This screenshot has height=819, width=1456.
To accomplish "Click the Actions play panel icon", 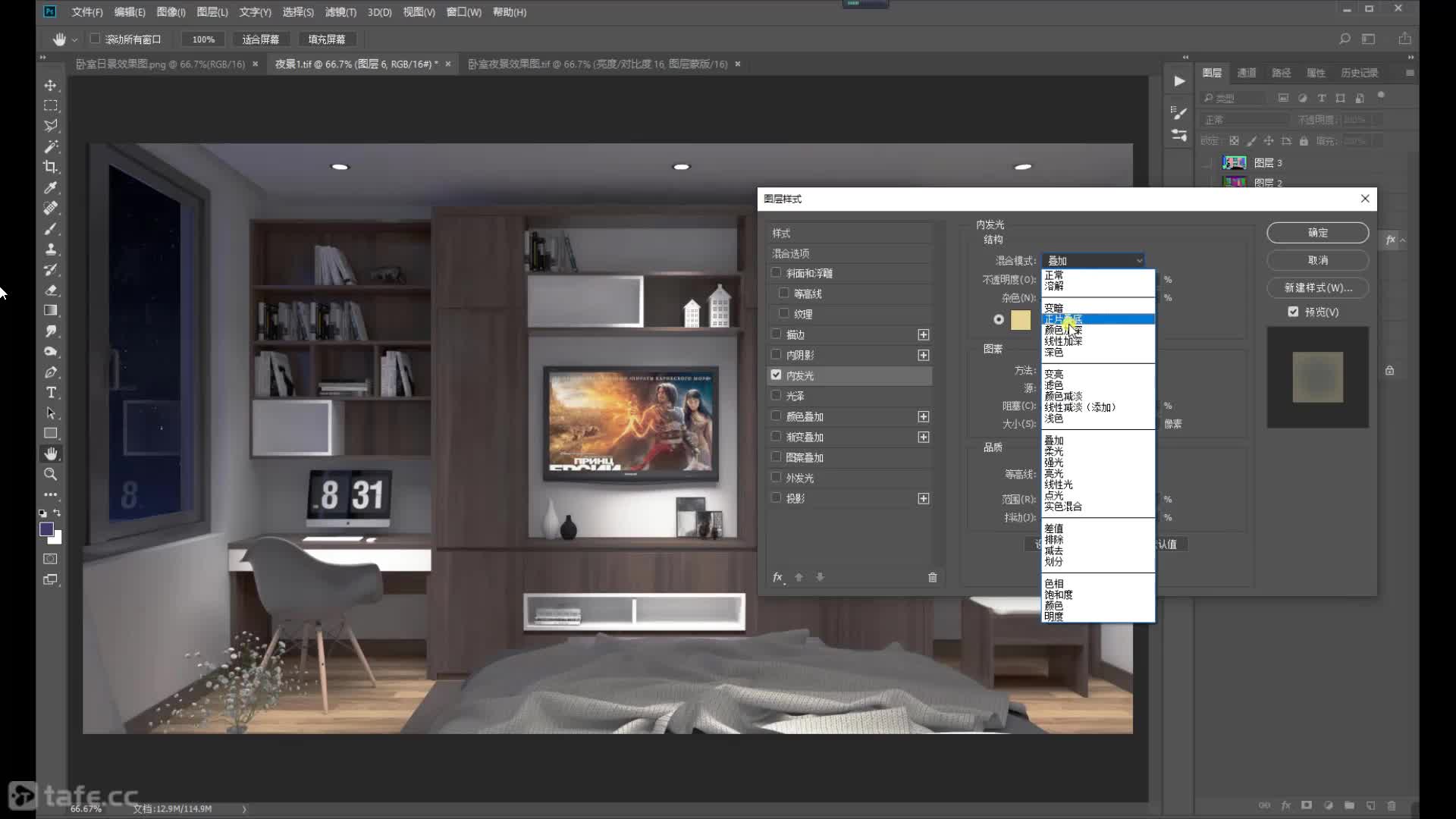I will tap(1179, 81).
